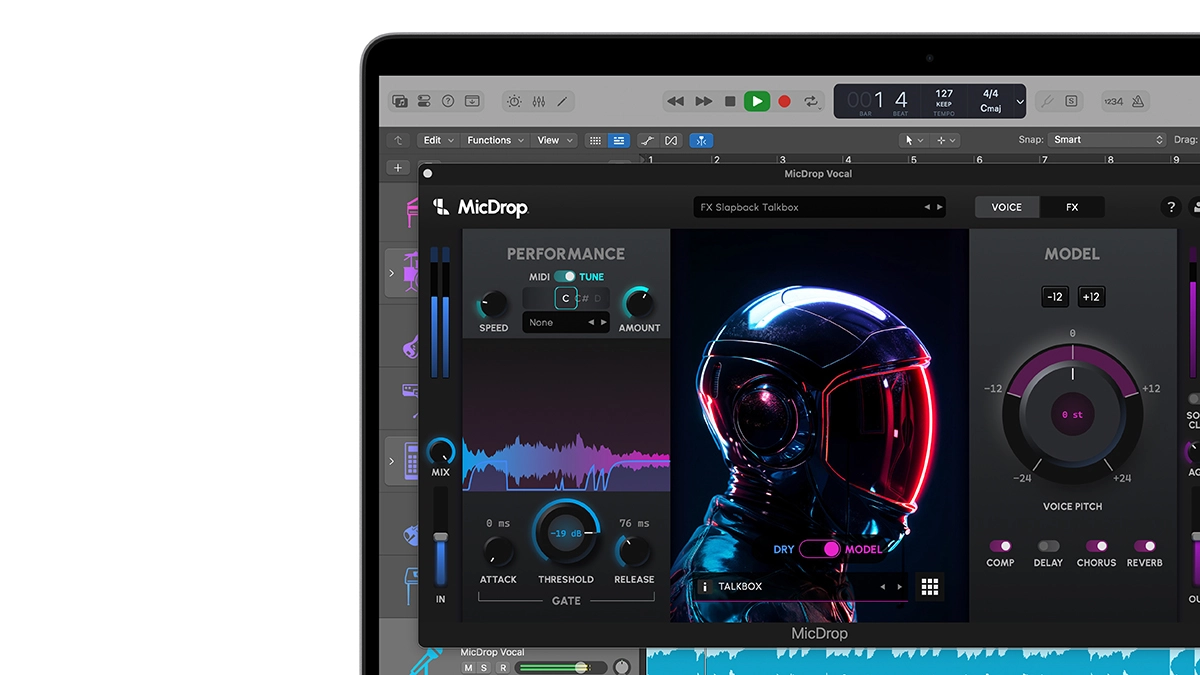Click the IN level slider handle
The width and height of the screenshot is (1200, 675).
tap(440, 538)
